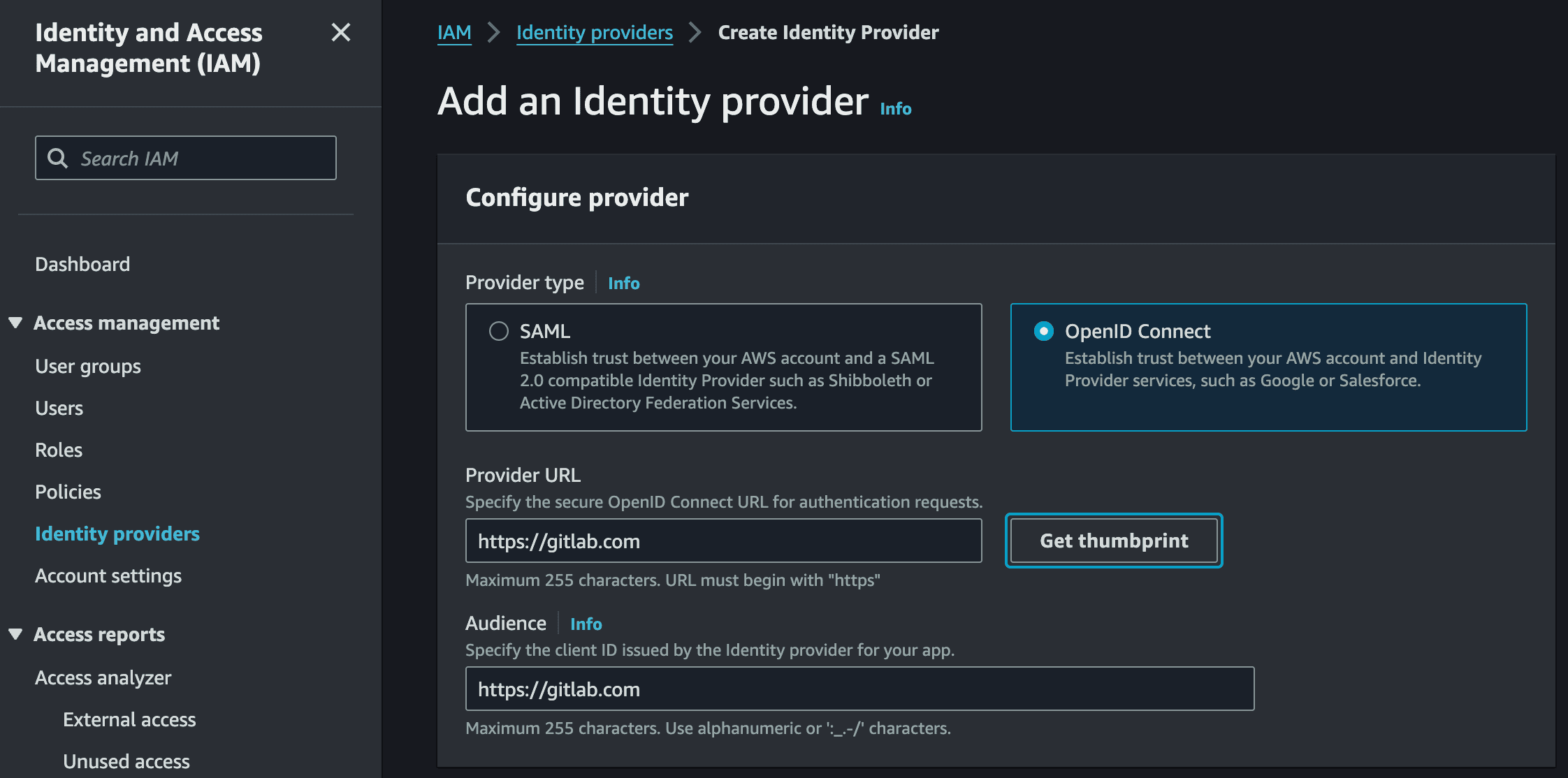The height and width of the screenshot is (778, 1568).
Task: Focus the Search IAM field
Action: [186, 158]
